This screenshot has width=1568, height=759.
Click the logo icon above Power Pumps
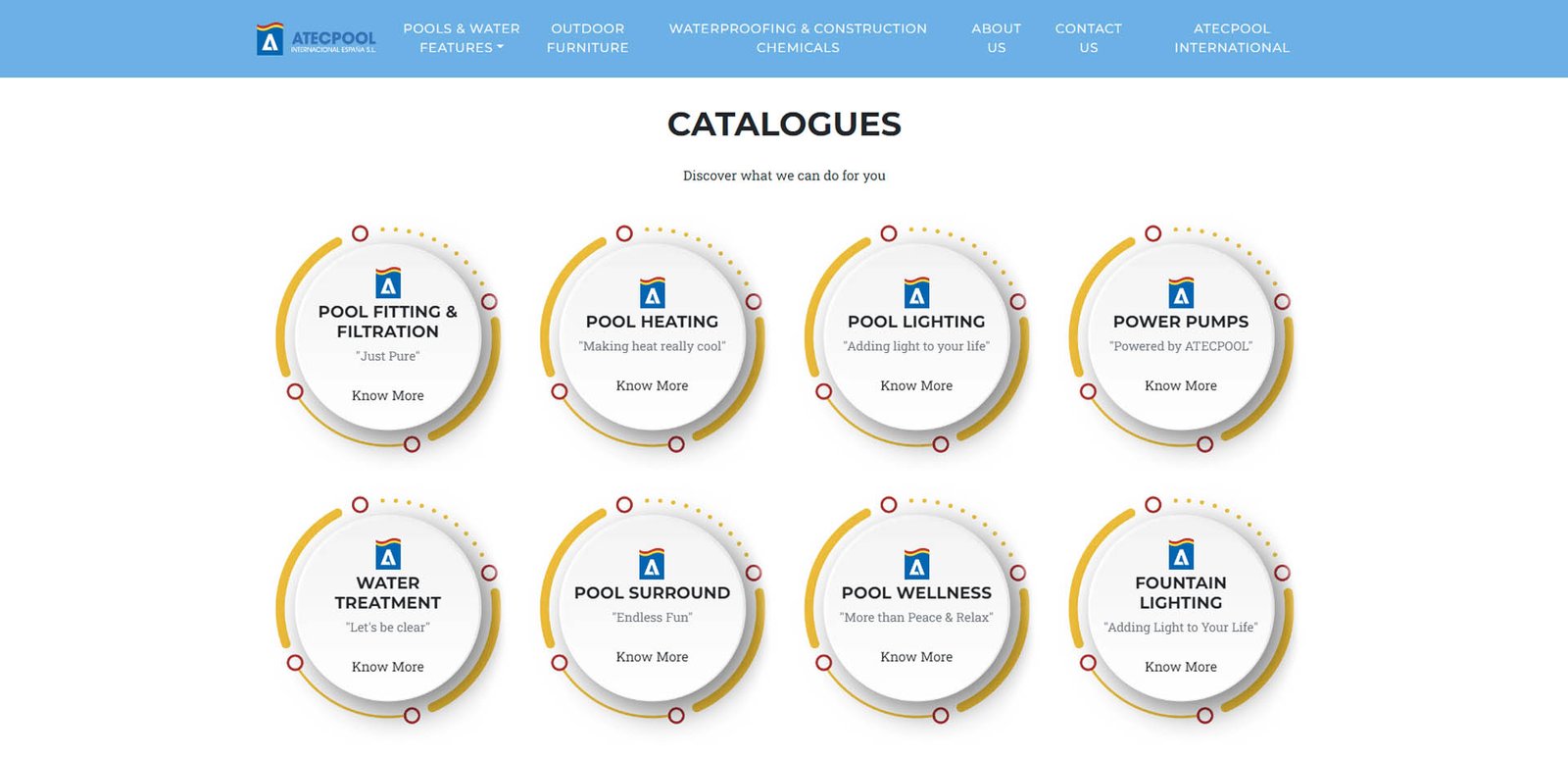1181,292
